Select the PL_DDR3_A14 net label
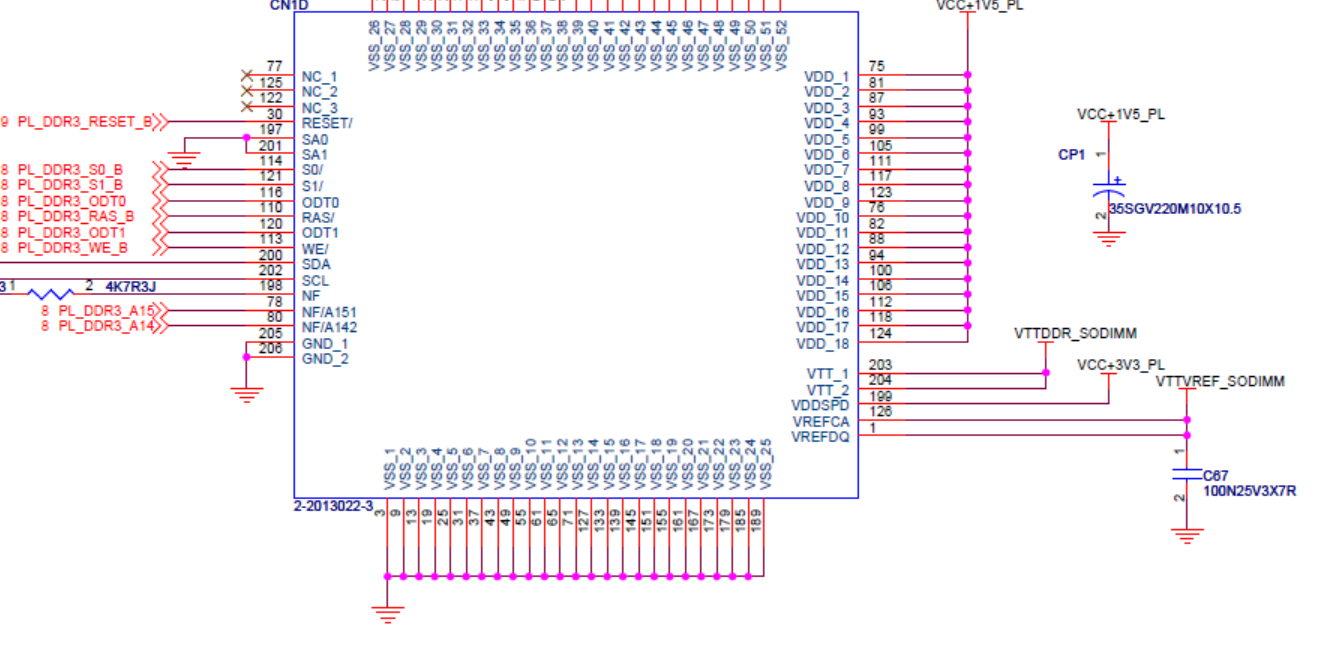The width and height of the screenshot is (1326, 653). [x=106, y=327]
